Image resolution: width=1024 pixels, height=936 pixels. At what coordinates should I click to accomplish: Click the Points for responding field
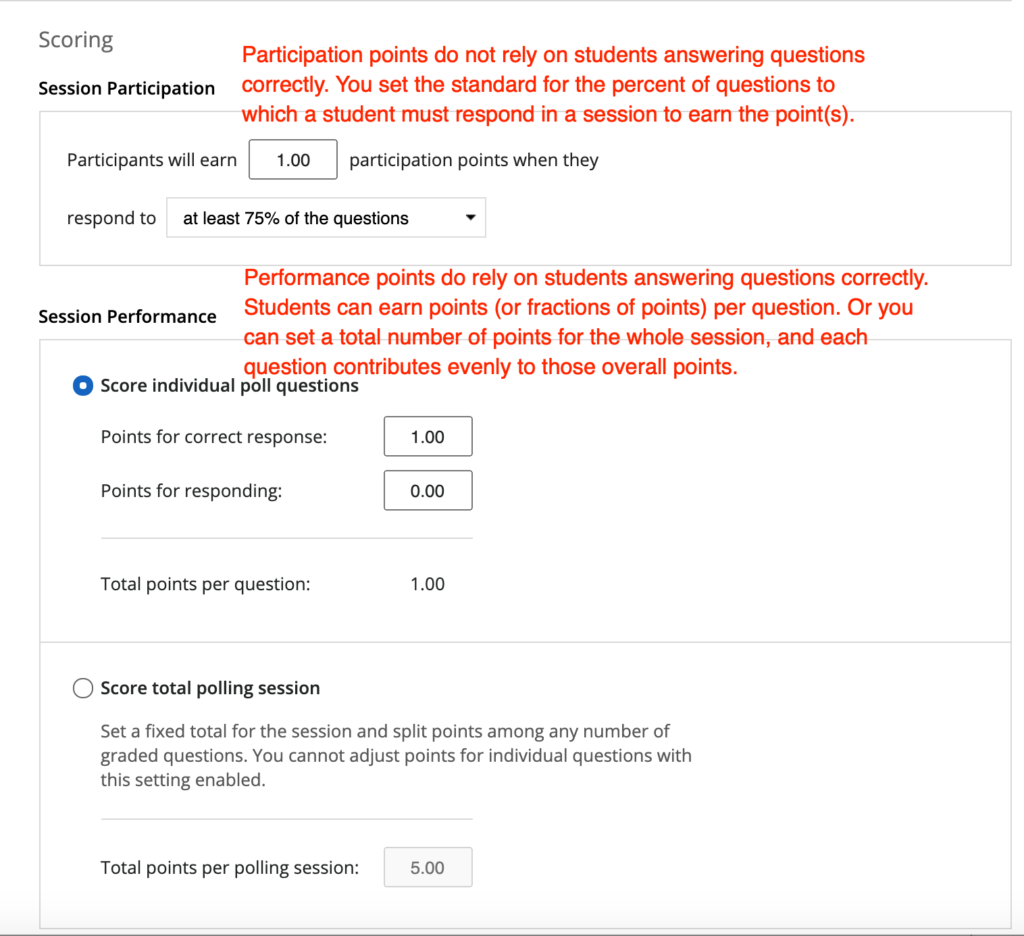point(428,491)
